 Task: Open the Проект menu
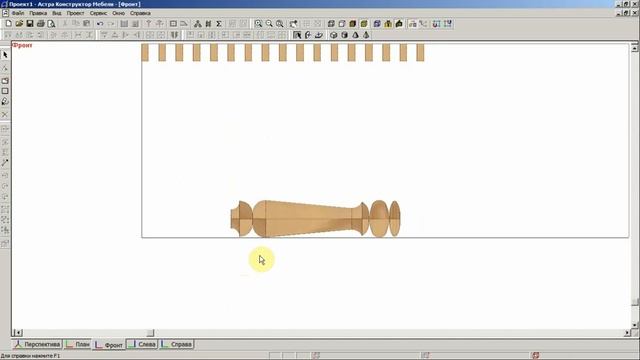pyautogui.click(x=76, y=13)
